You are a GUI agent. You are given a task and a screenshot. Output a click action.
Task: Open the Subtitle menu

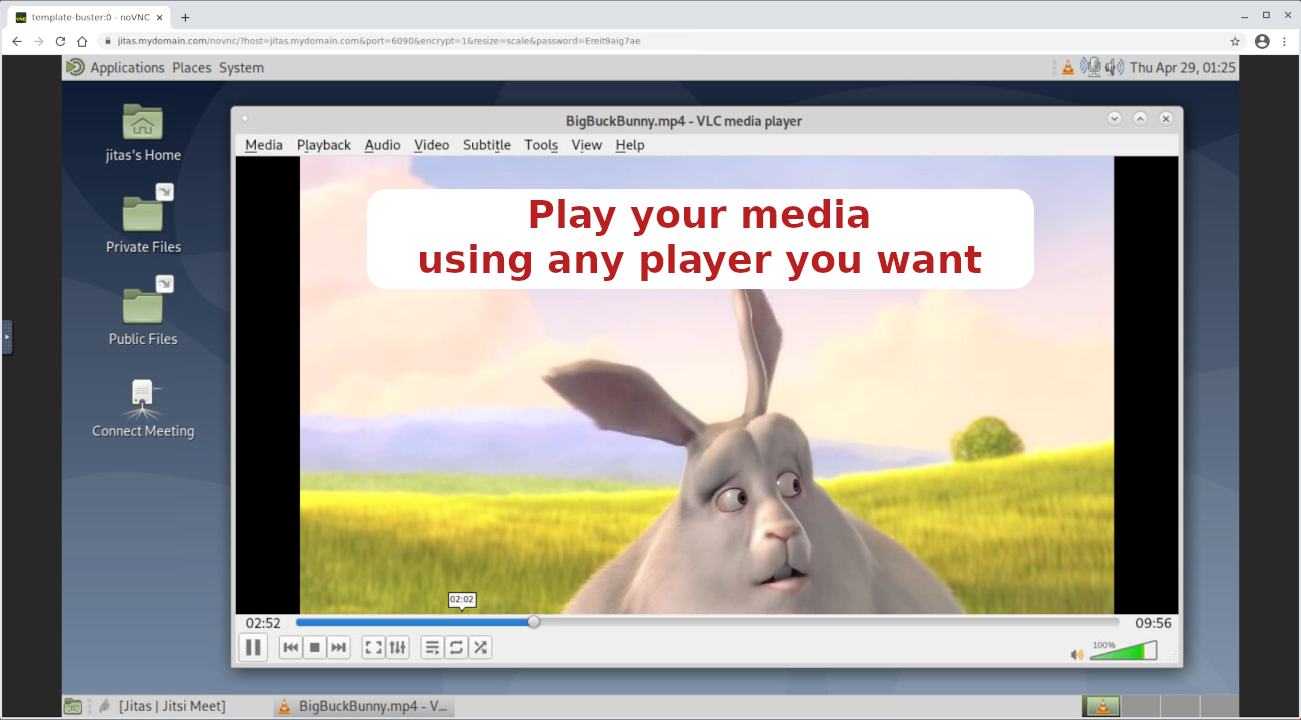point(487,145)
